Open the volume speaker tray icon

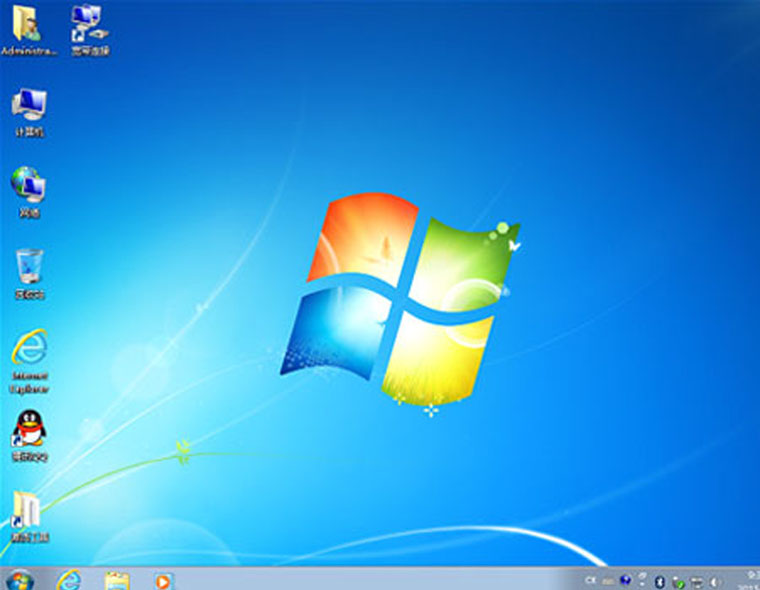tap(714, 582)
